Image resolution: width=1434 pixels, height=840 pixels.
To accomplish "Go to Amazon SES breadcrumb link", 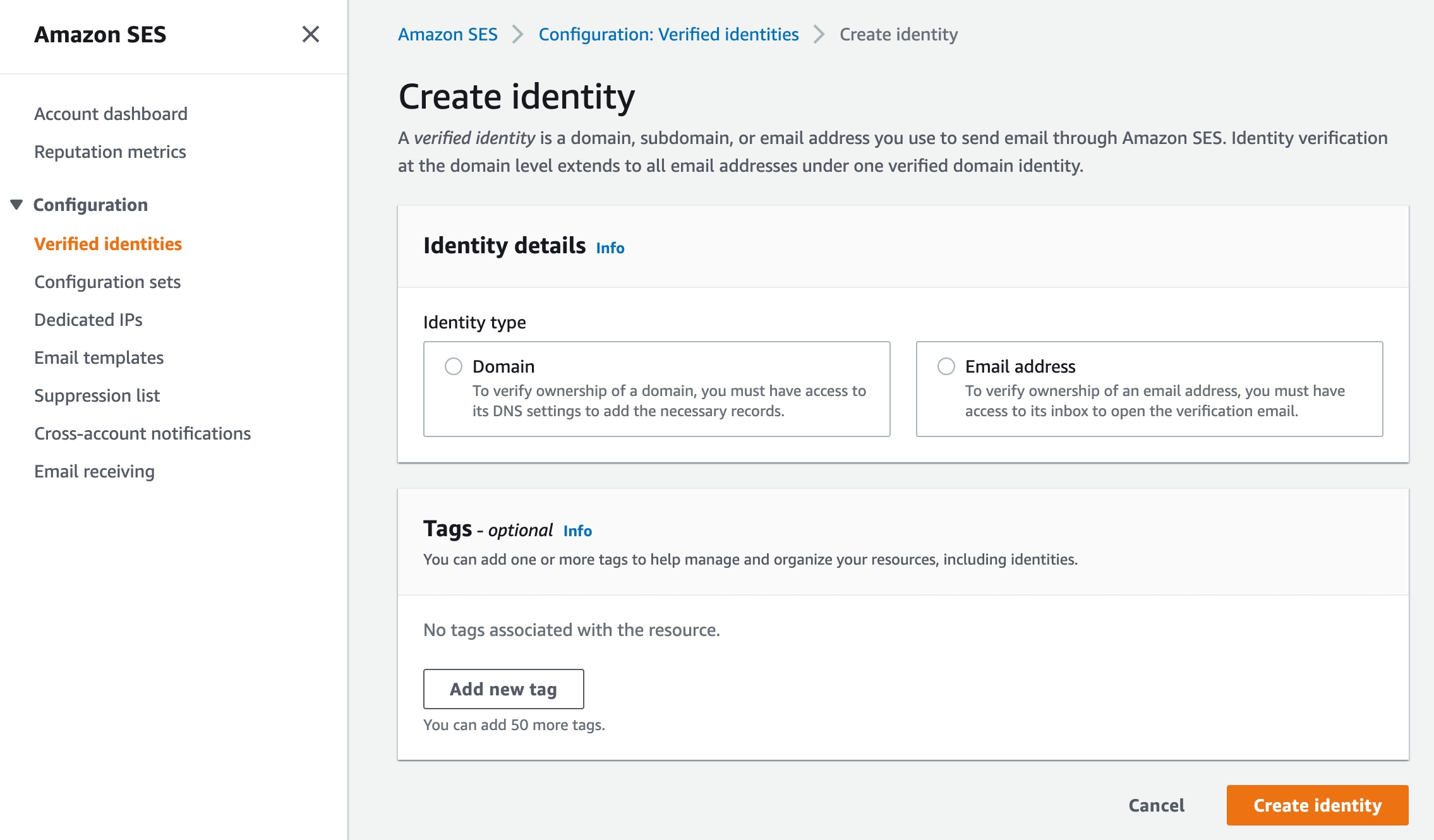I will pos(447,34).
